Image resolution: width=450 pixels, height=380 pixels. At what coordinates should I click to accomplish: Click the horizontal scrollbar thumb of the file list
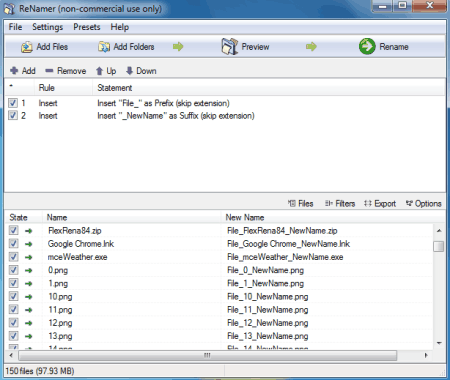[208, 355]
